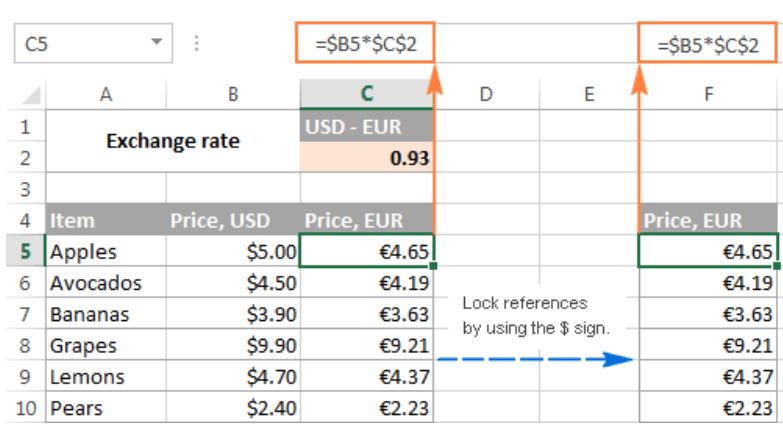Screen dimensions: 783x427
Task: Click the formula bar options dots
Action: [196, 44]
